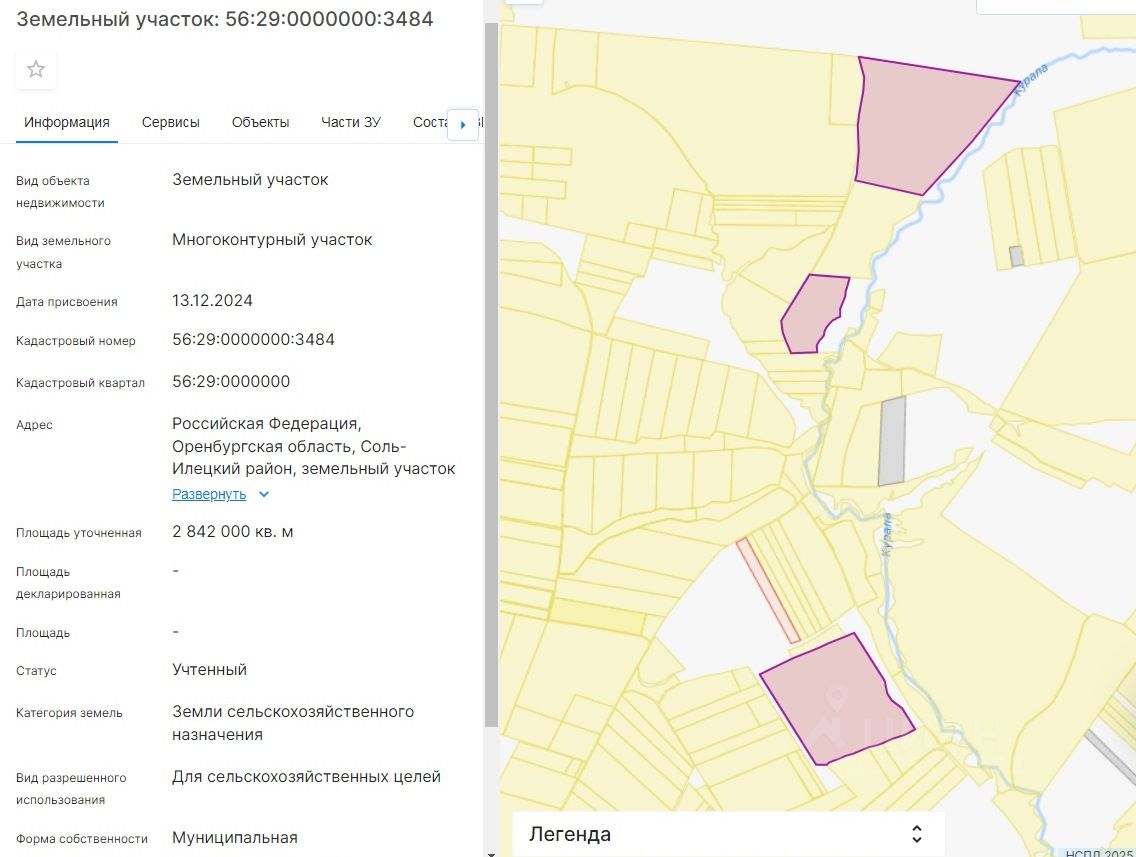Click the panel title Земельный участок: 56:29:0000000:3484

point(225,19)
